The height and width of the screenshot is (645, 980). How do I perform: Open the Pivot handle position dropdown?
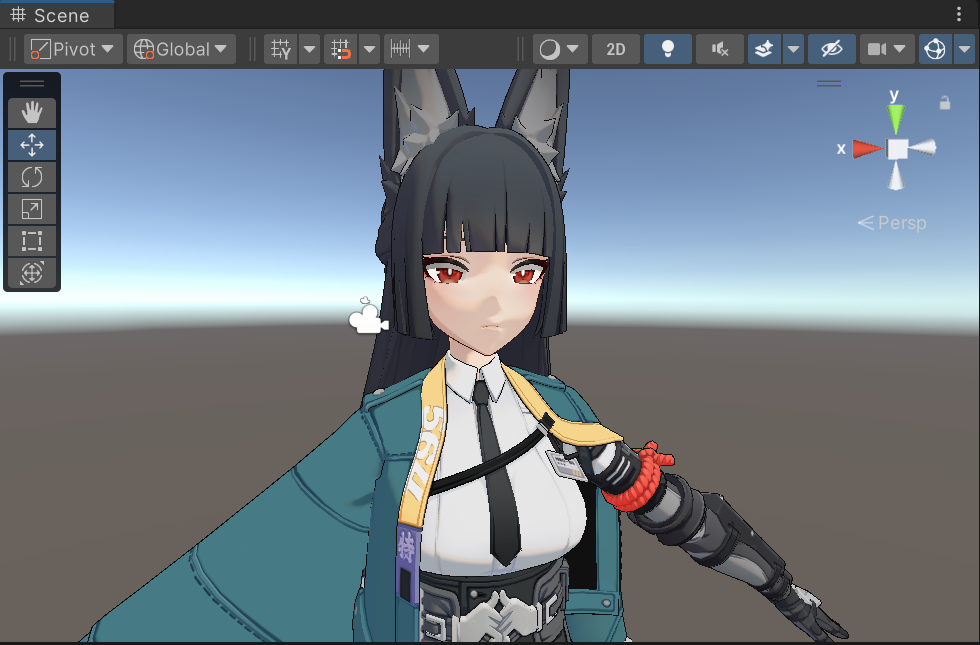(x=73, y=49)
